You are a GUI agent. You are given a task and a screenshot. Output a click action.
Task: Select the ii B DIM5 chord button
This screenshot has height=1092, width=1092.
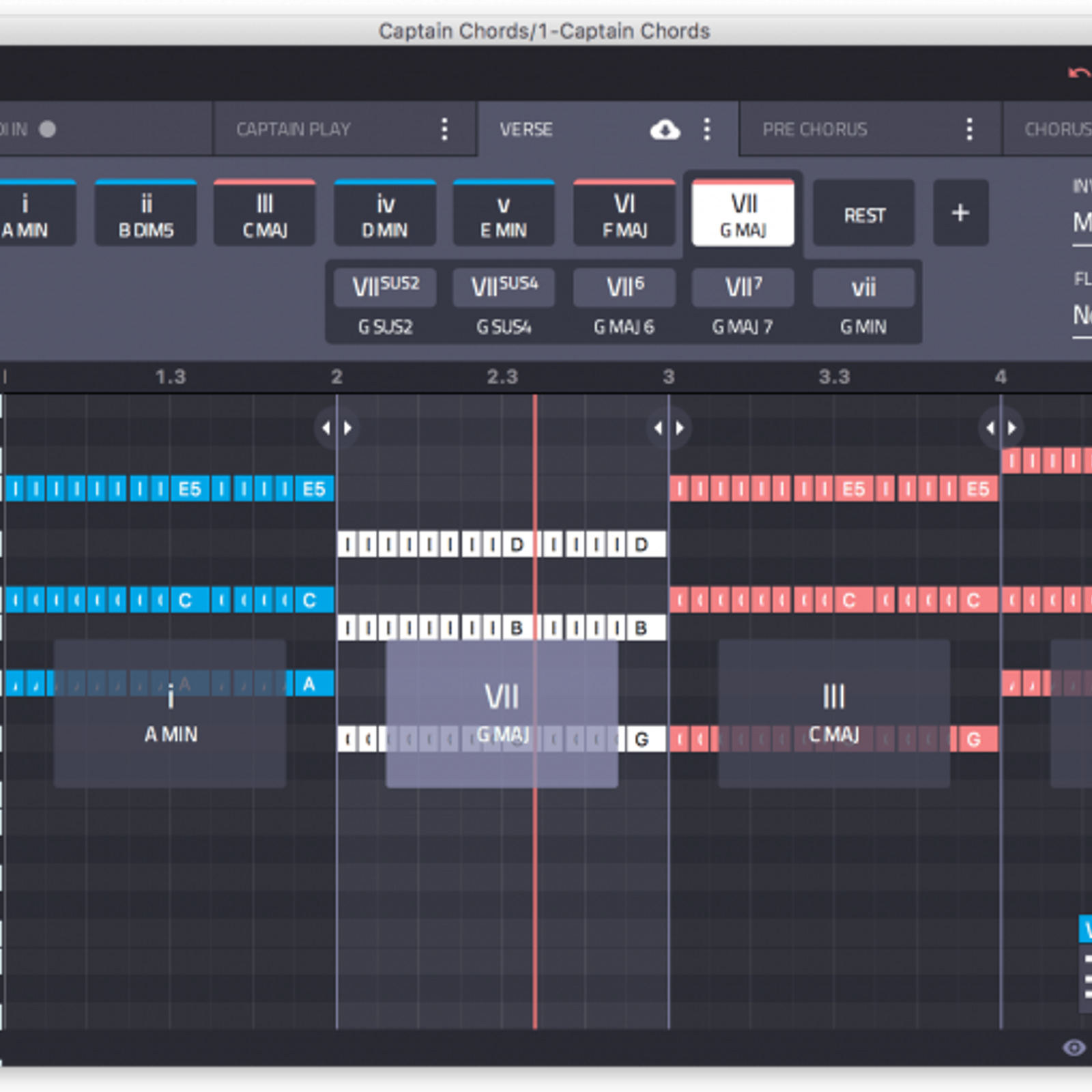[x=145, y=213]
